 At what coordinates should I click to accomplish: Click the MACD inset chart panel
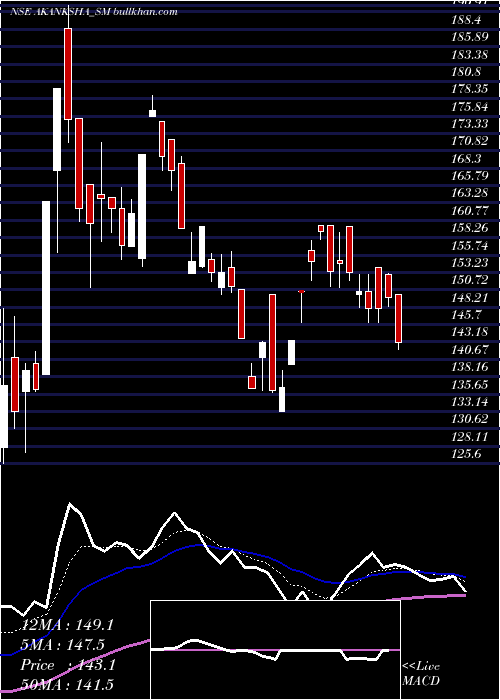275,650
